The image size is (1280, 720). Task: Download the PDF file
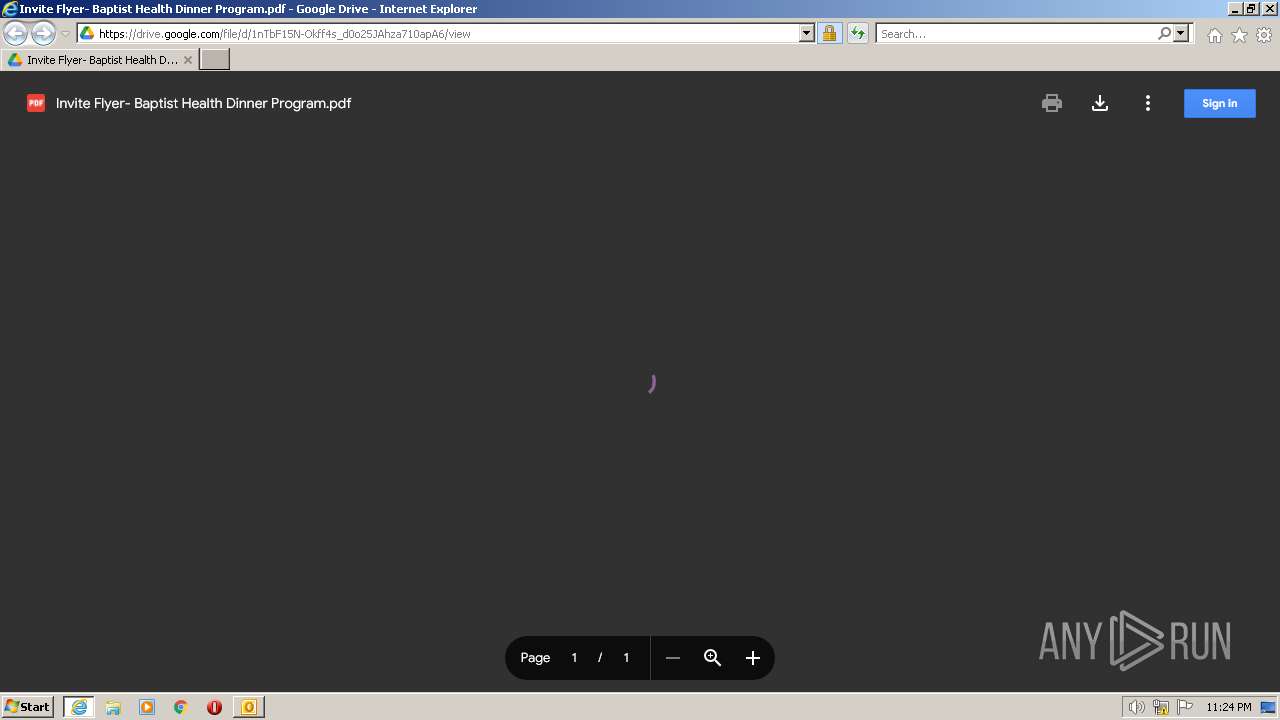(x=1100, y=103)
